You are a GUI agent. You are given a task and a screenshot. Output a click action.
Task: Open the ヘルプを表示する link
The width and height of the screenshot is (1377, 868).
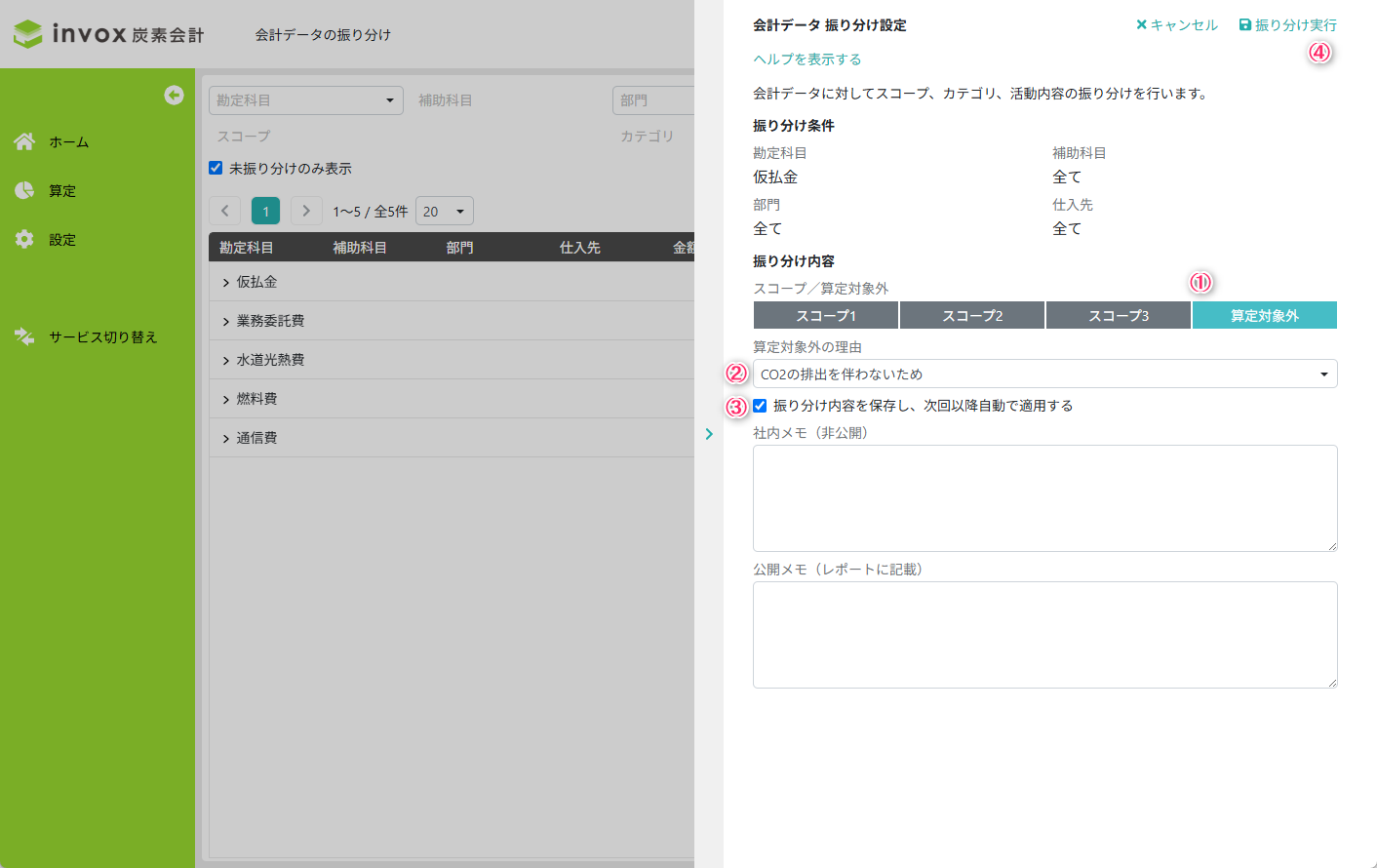click(807, 59)
